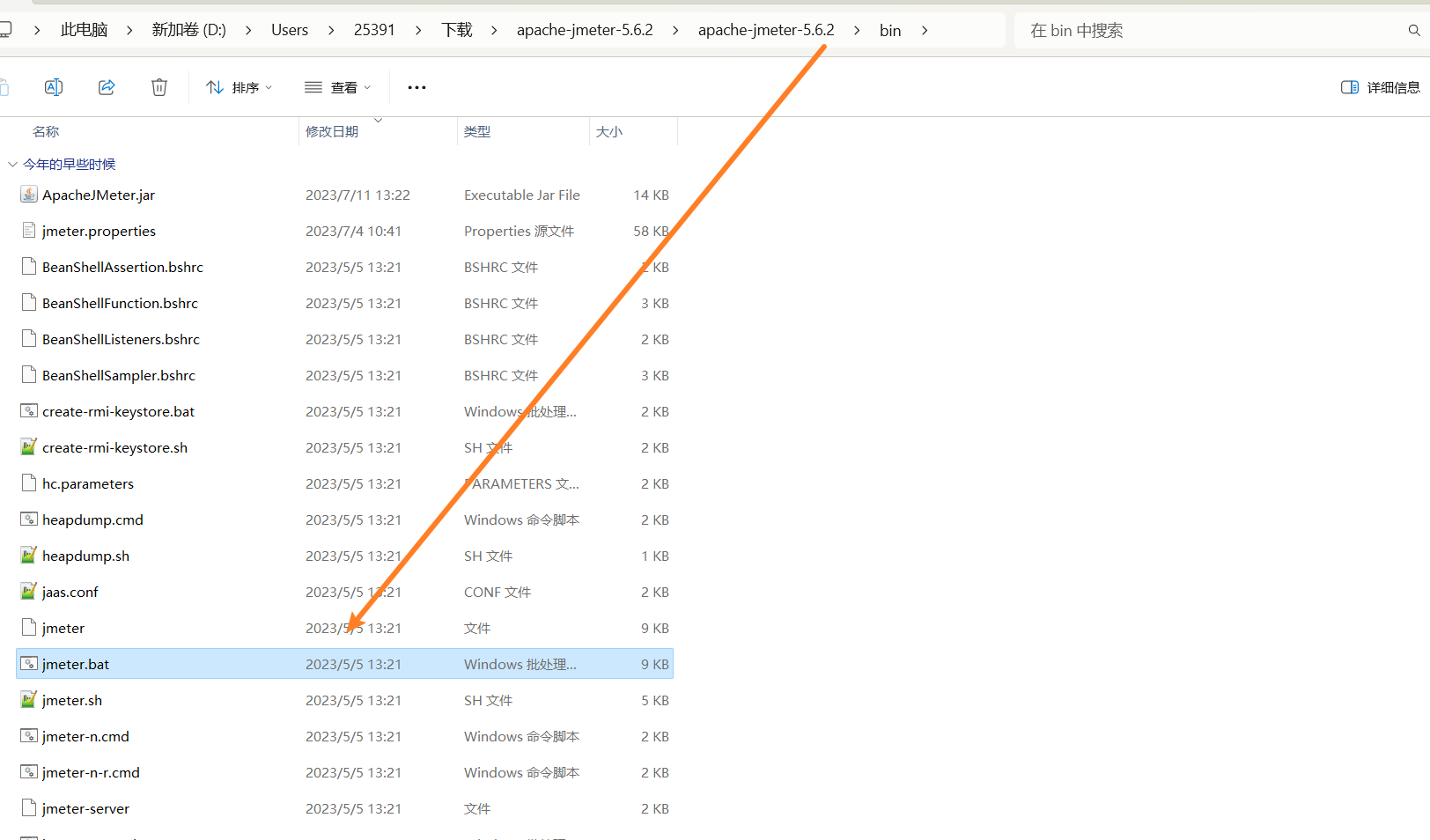This screenshot has width=1430, height=840.
Task: Expand chevron after Users in breadcrumb
Action: pos(331,30)
